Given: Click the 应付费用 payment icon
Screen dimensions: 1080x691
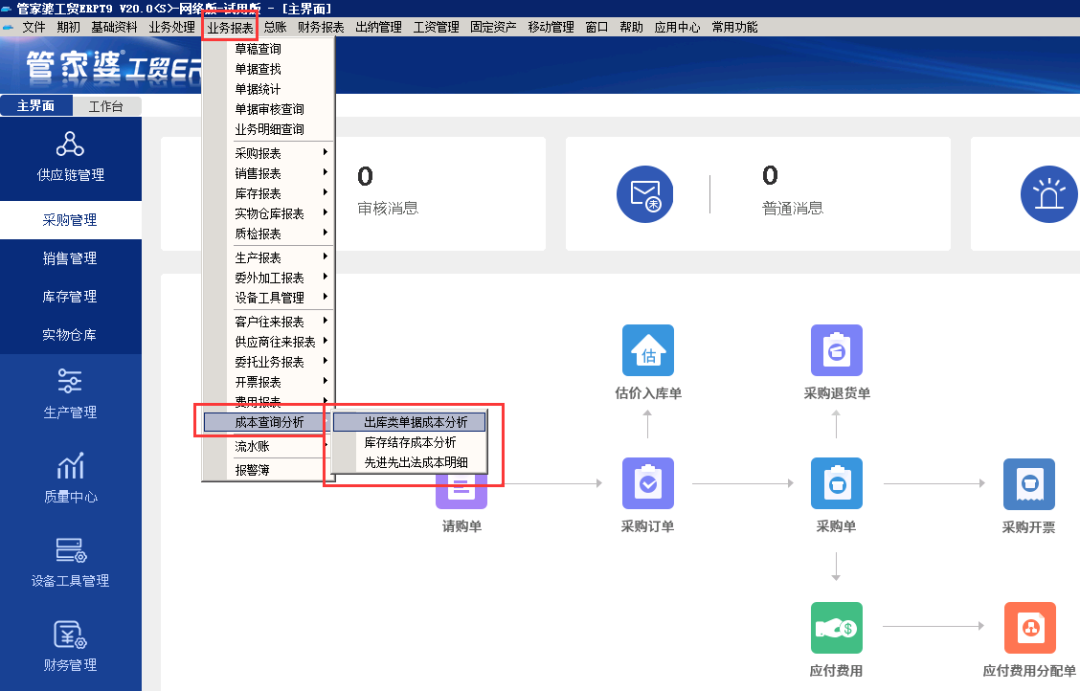Looking at the screenshot, I should [x=836, y=627].
